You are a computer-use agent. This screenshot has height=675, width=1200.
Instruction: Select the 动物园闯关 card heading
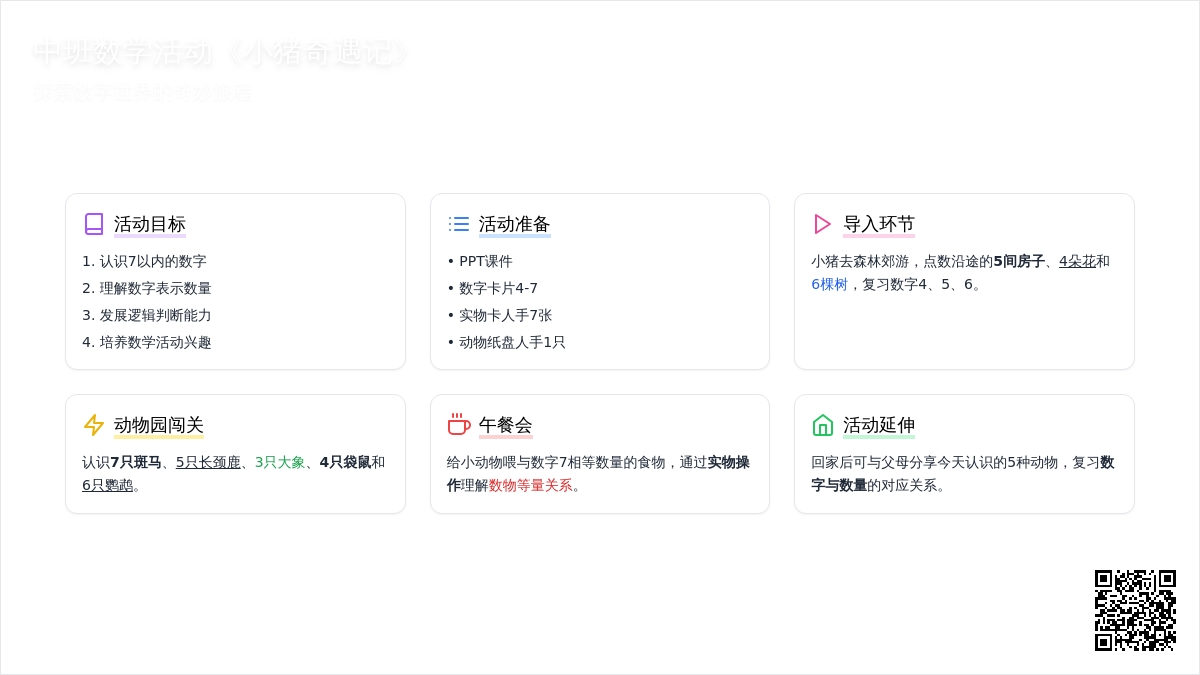(159, 425)
